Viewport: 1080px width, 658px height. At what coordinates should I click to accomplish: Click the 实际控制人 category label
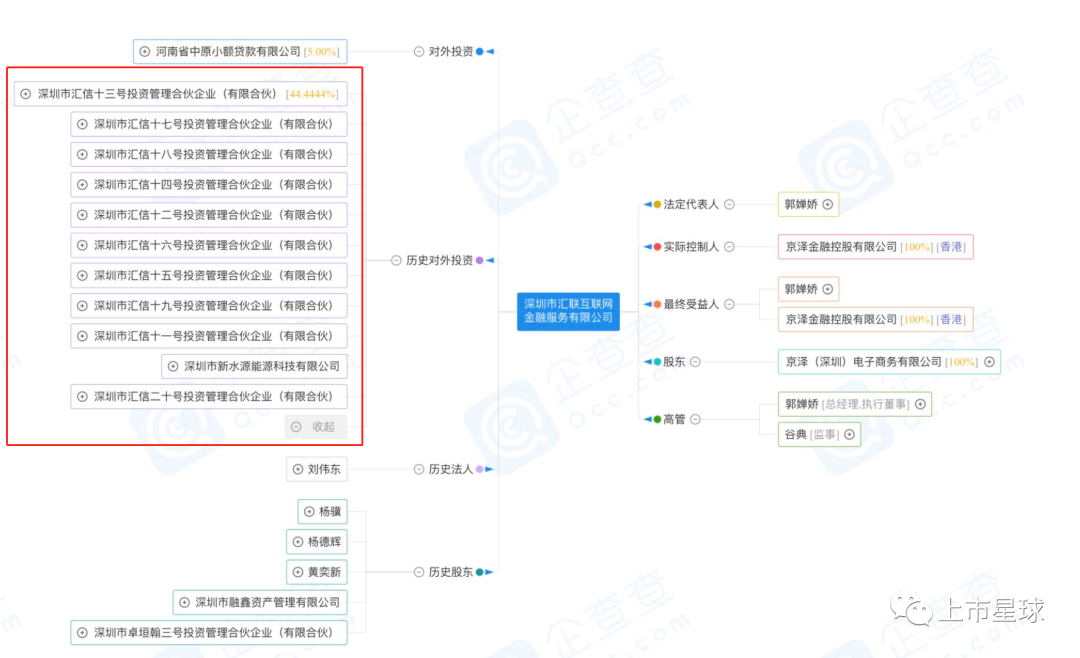click(691, 247)
